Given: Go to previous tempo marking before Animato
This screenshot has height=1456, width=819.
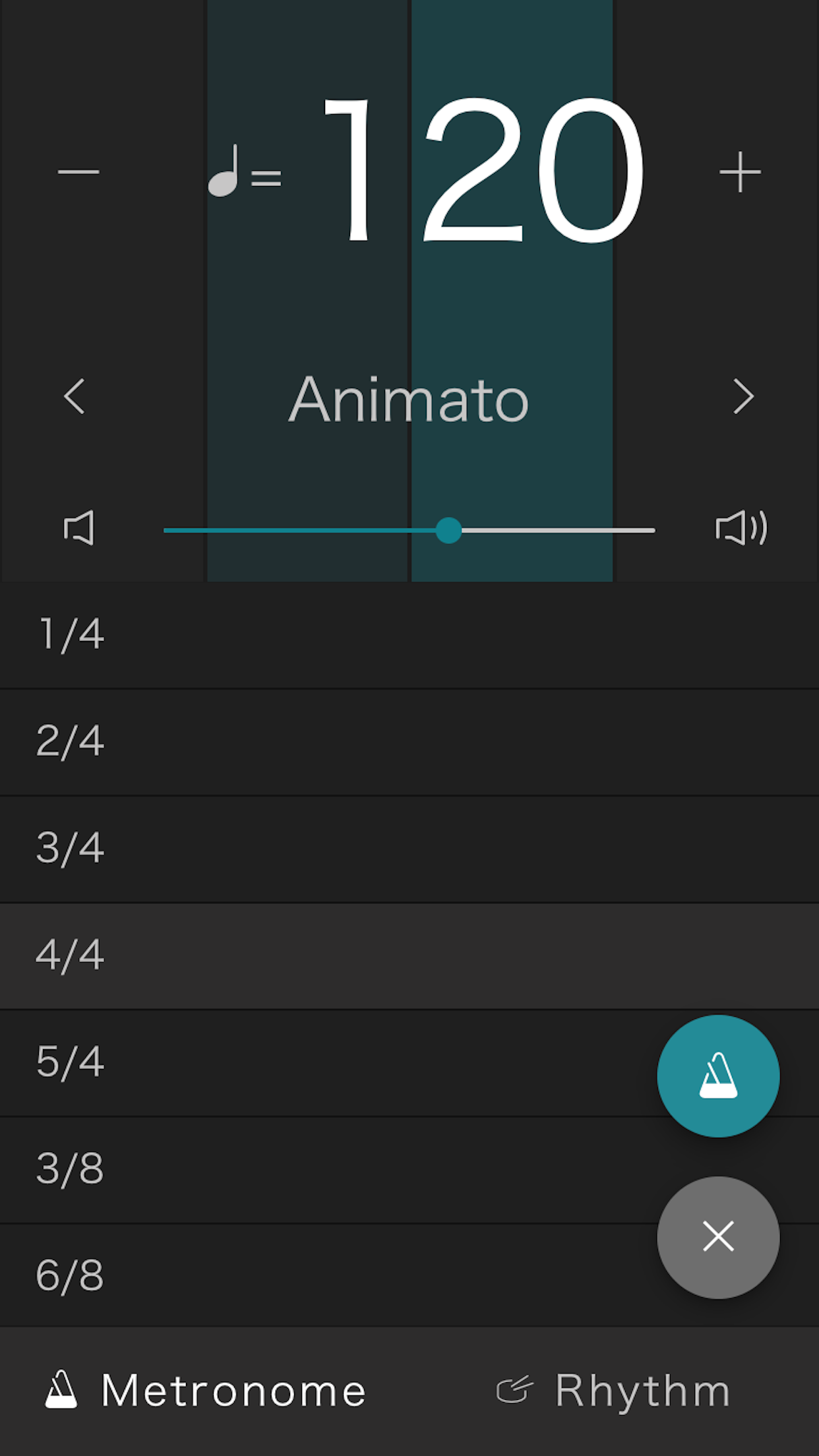Looking at the screenshot, I should click(75, 396).
